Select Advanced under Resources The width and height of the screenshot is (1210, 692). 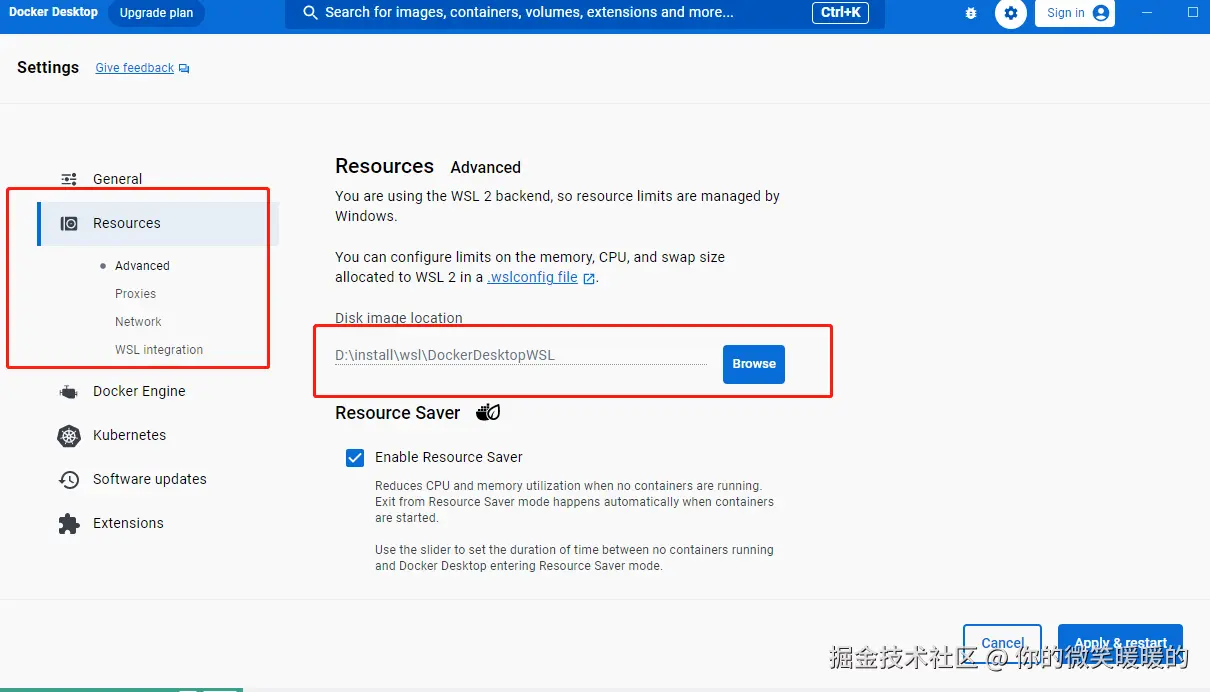142,266
